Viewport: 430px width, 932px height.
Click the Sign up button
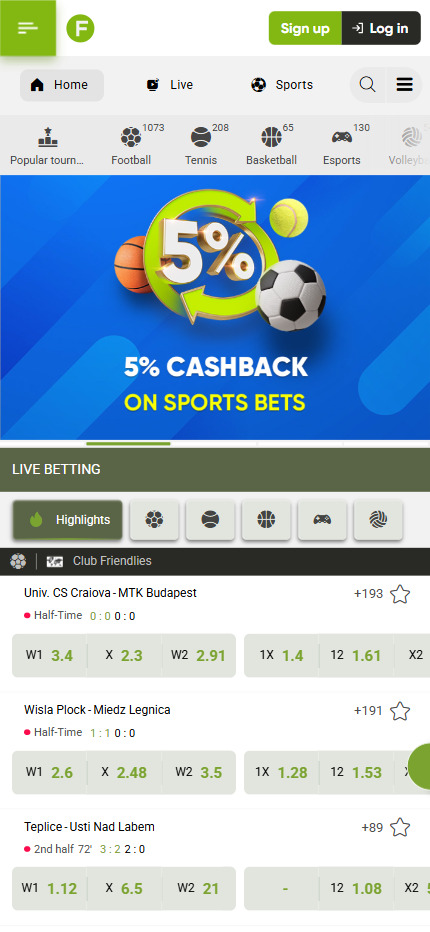click(305, 28)
